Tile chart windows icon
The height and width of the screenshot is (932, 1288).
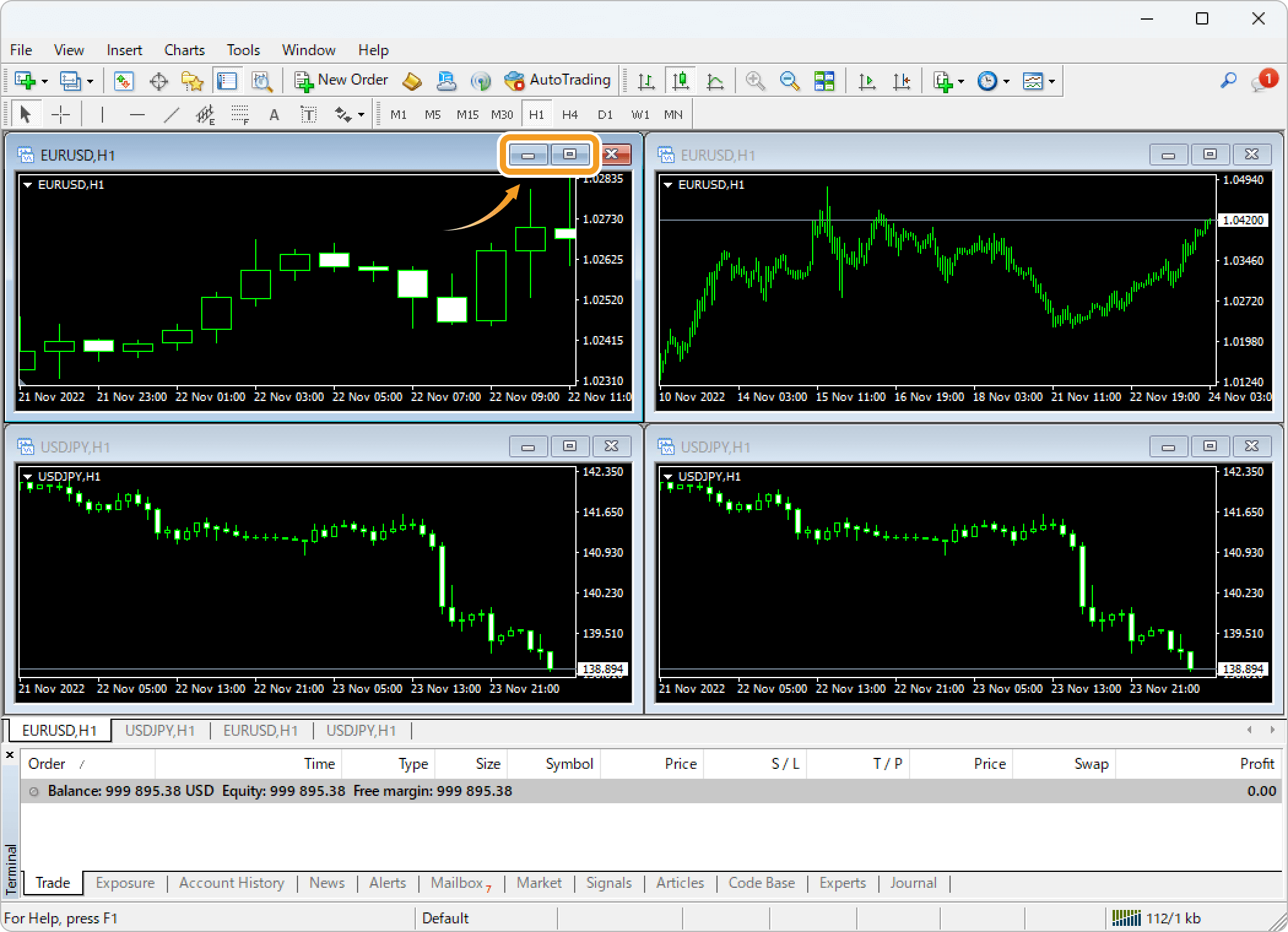[x=824, y=81]
